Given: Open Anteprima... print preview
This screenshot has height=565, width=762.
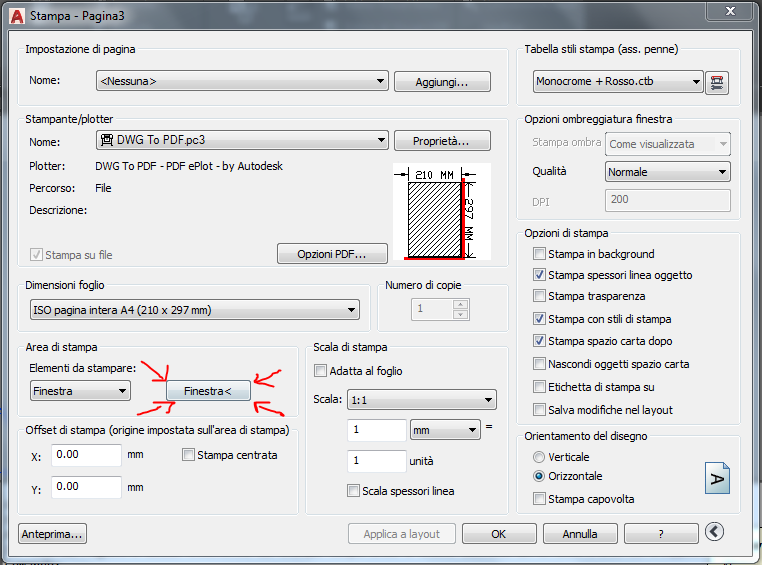Looking at the screenshot, I should [x=52, y=534].
